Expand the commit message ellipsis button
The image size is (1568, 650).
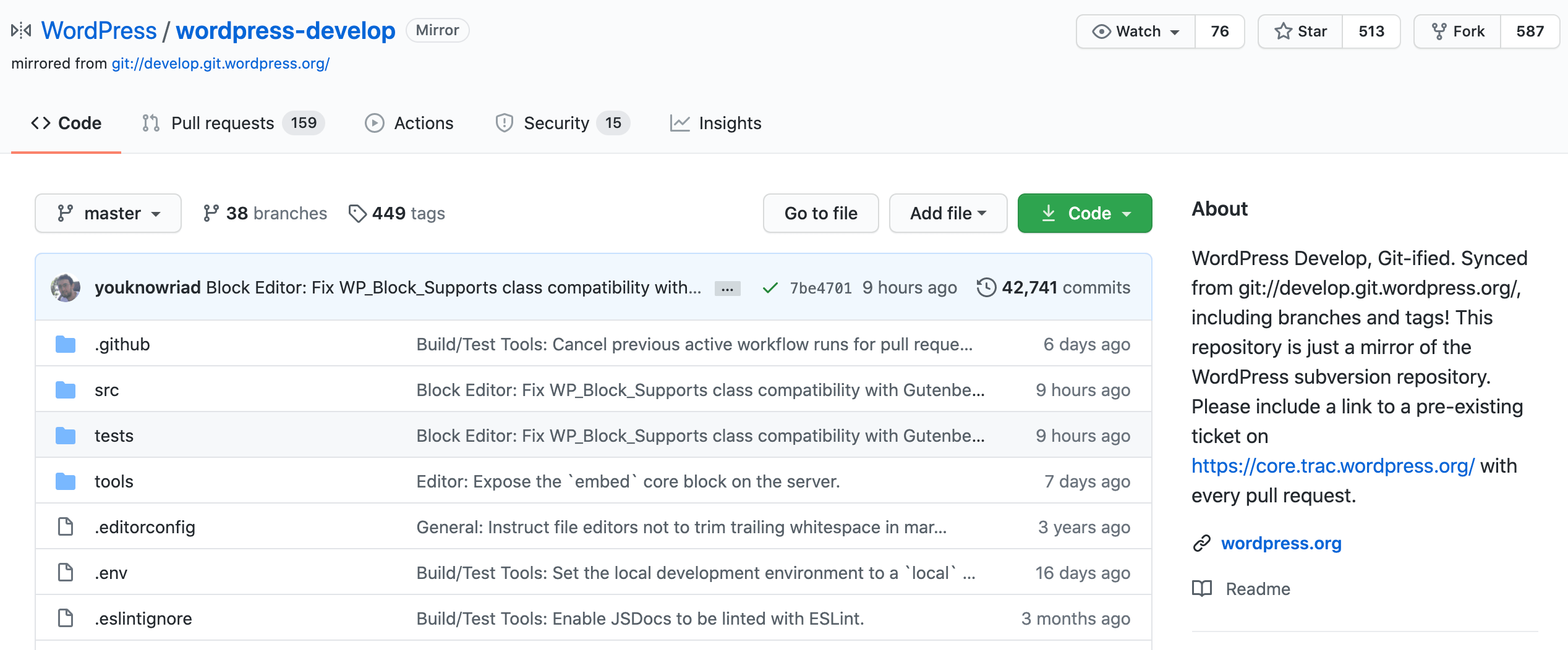click(x=727, y=289)
